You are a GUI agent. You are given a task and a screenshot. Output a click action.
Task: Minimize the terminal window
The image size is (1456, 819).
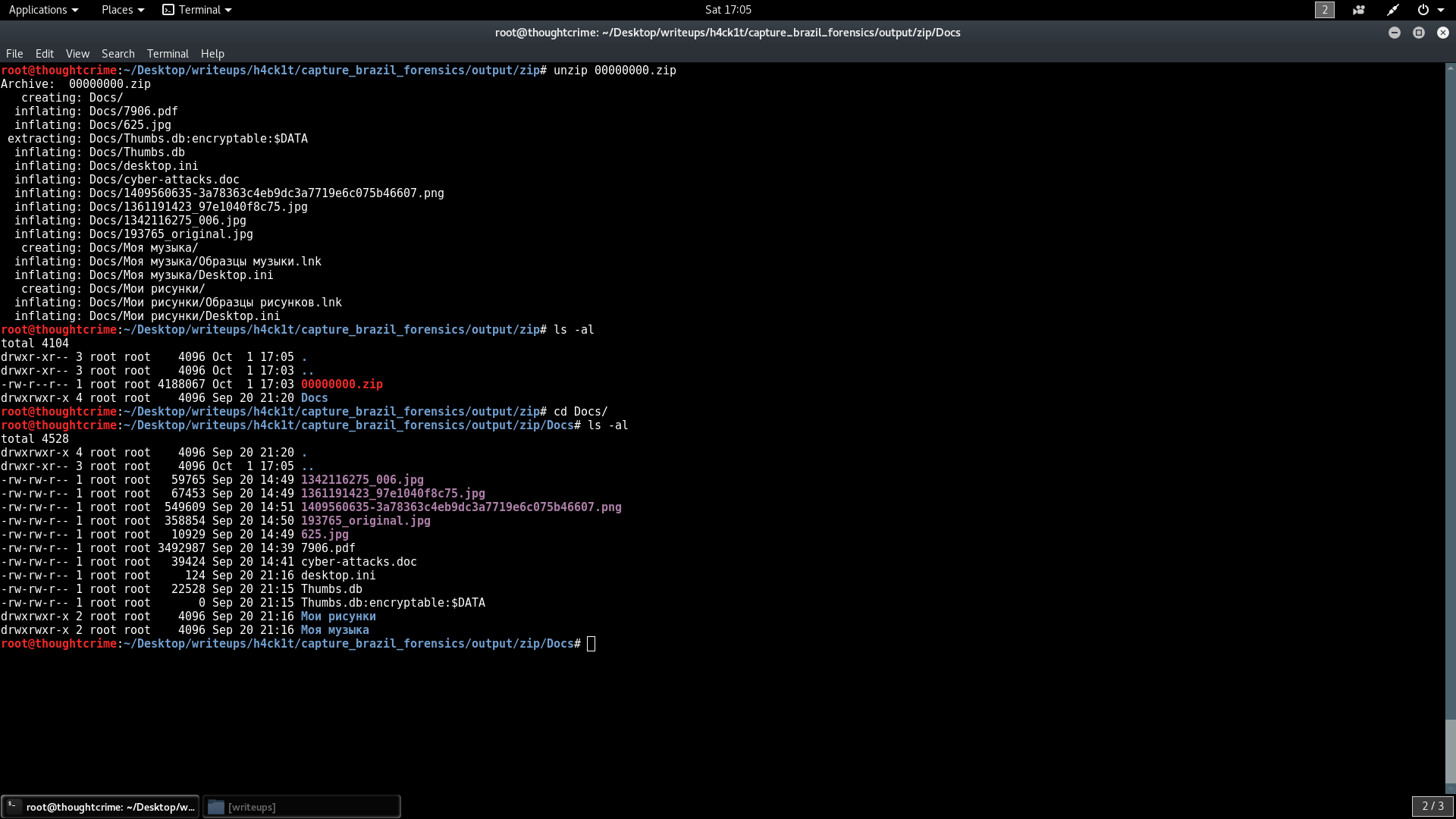click(x=1394, y=33)
